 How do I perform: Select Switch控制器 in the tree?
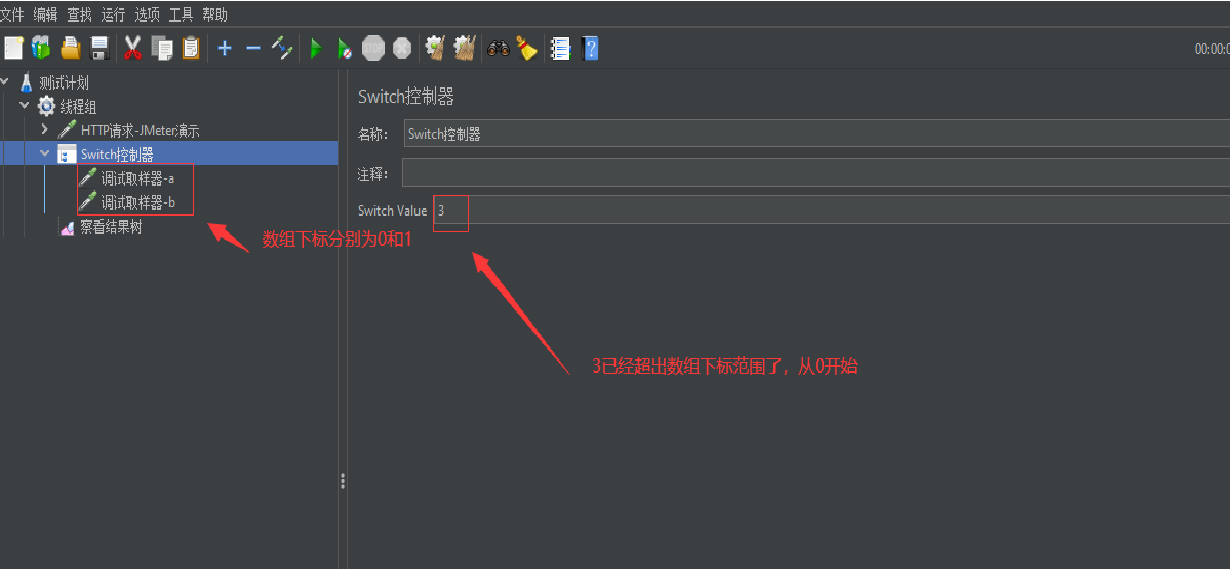[117, 154]
